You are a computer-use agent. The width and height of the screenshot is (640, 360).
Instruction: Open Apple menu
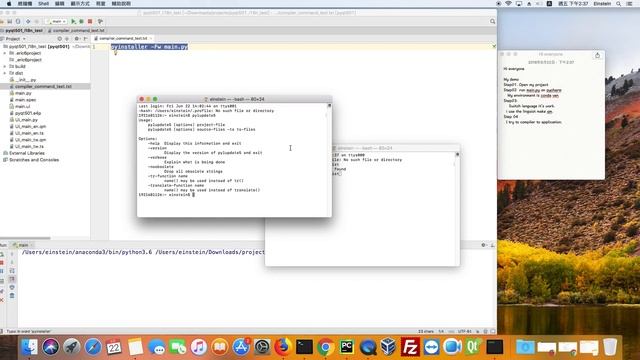click(x=9, y=4)
